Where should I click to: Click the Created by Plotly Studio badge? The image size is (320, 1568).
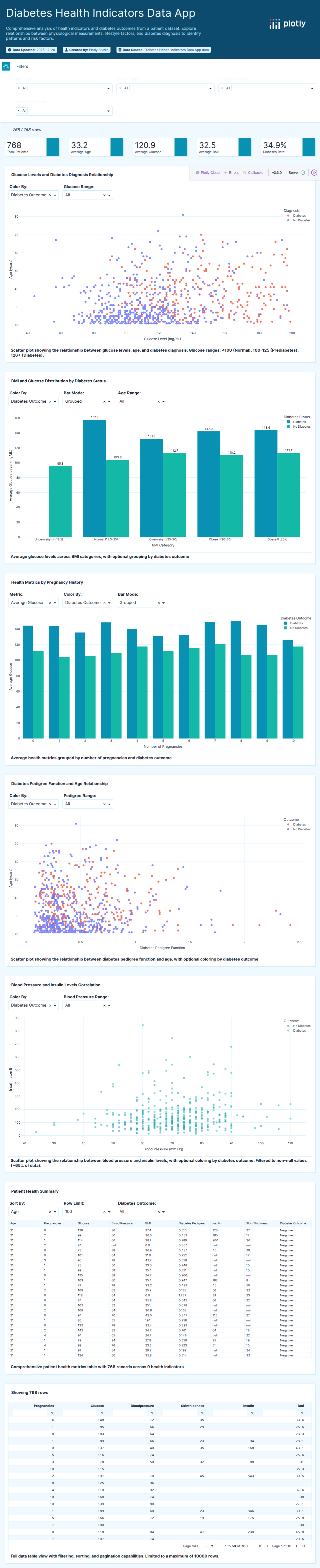click(86, 50)
